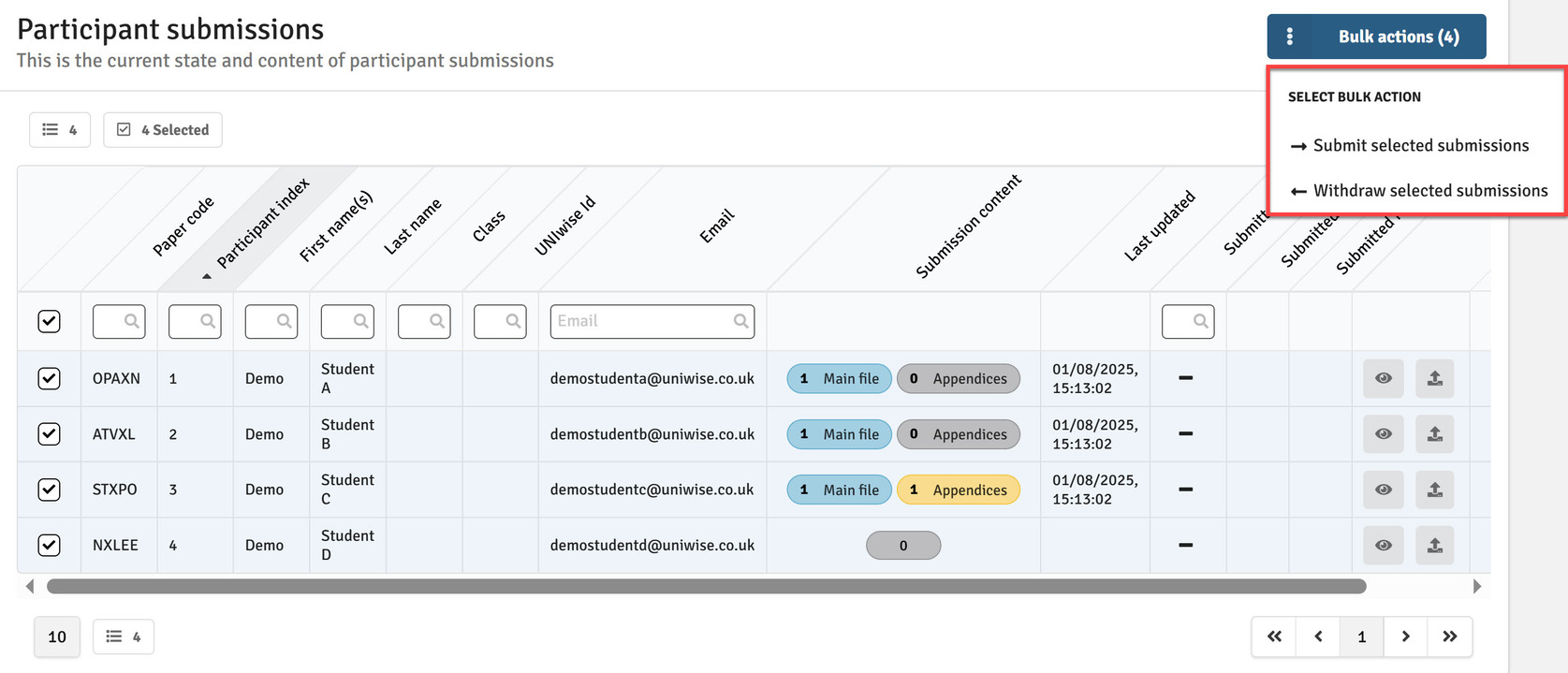Click scrollbar right arrow
The width and height of the screenshot is (1568, 673).
[x=1477, y=586]
